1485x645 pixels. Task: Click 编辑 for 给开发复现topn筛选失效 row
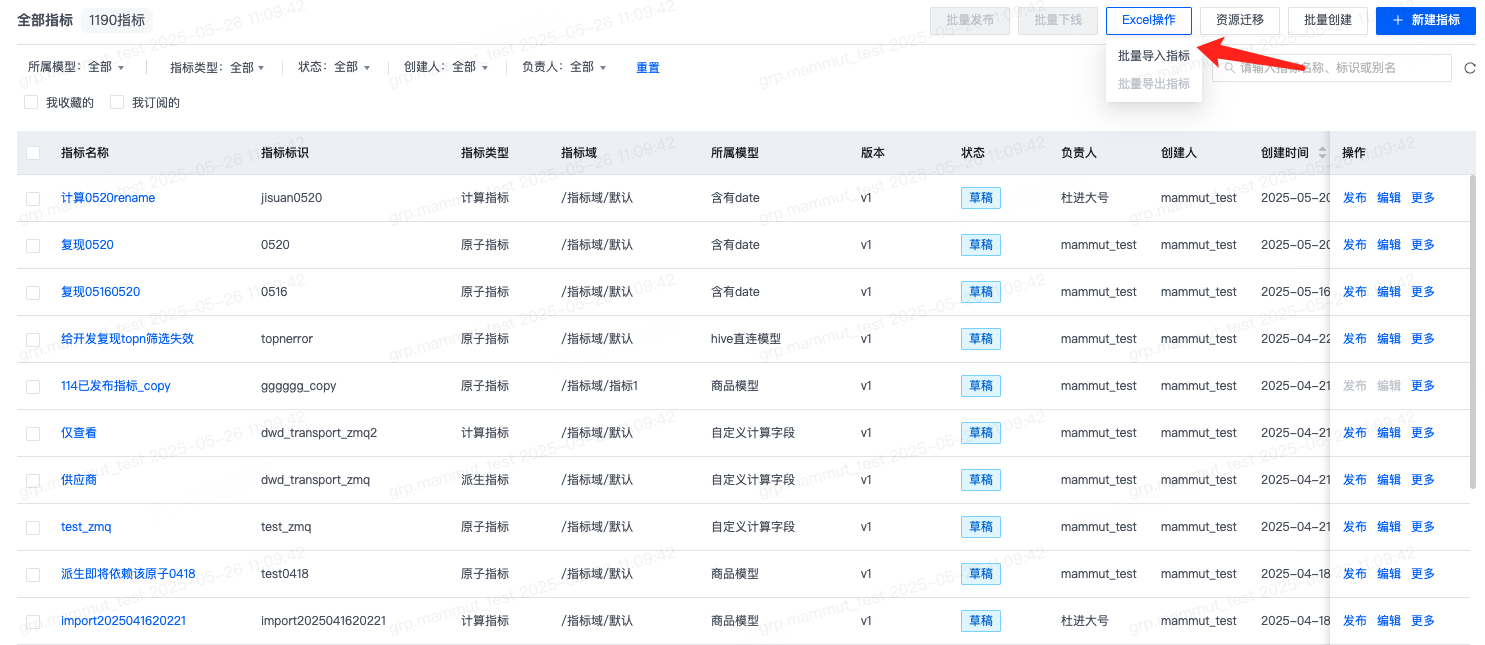[x=1389, y=339]
